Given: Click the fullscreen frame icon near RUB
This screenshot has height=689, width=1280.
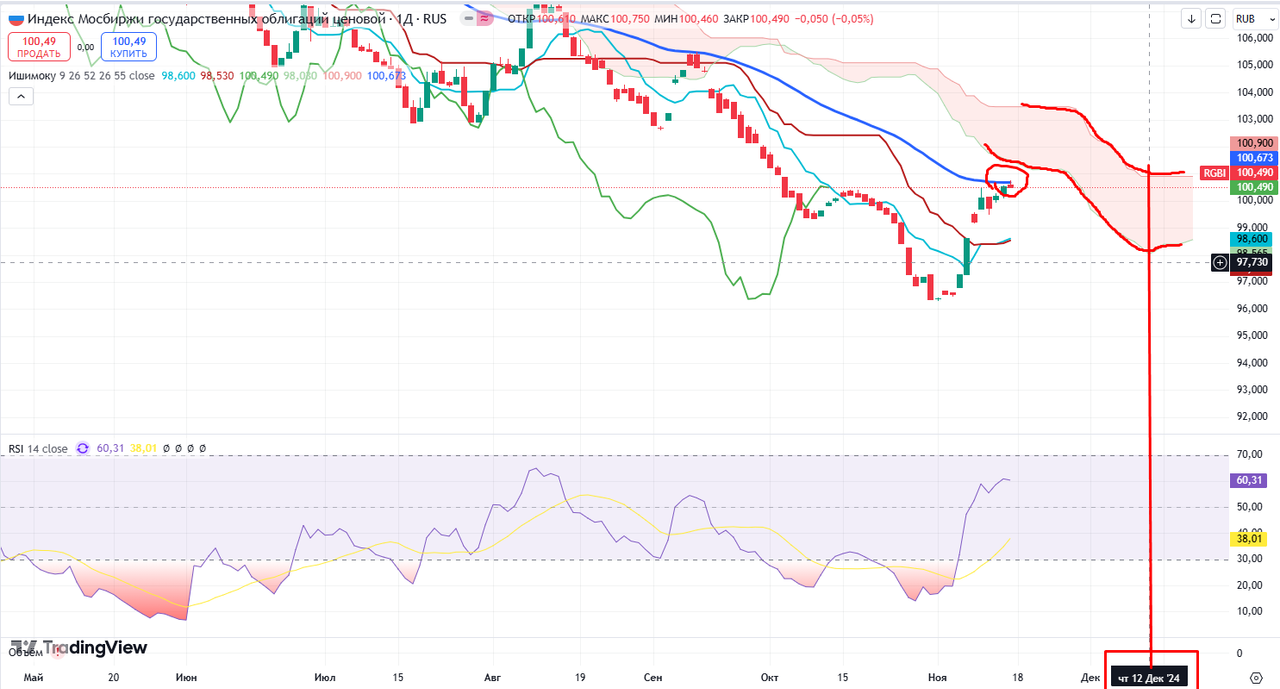Looking at the screenshot, I should point(1216,18).
